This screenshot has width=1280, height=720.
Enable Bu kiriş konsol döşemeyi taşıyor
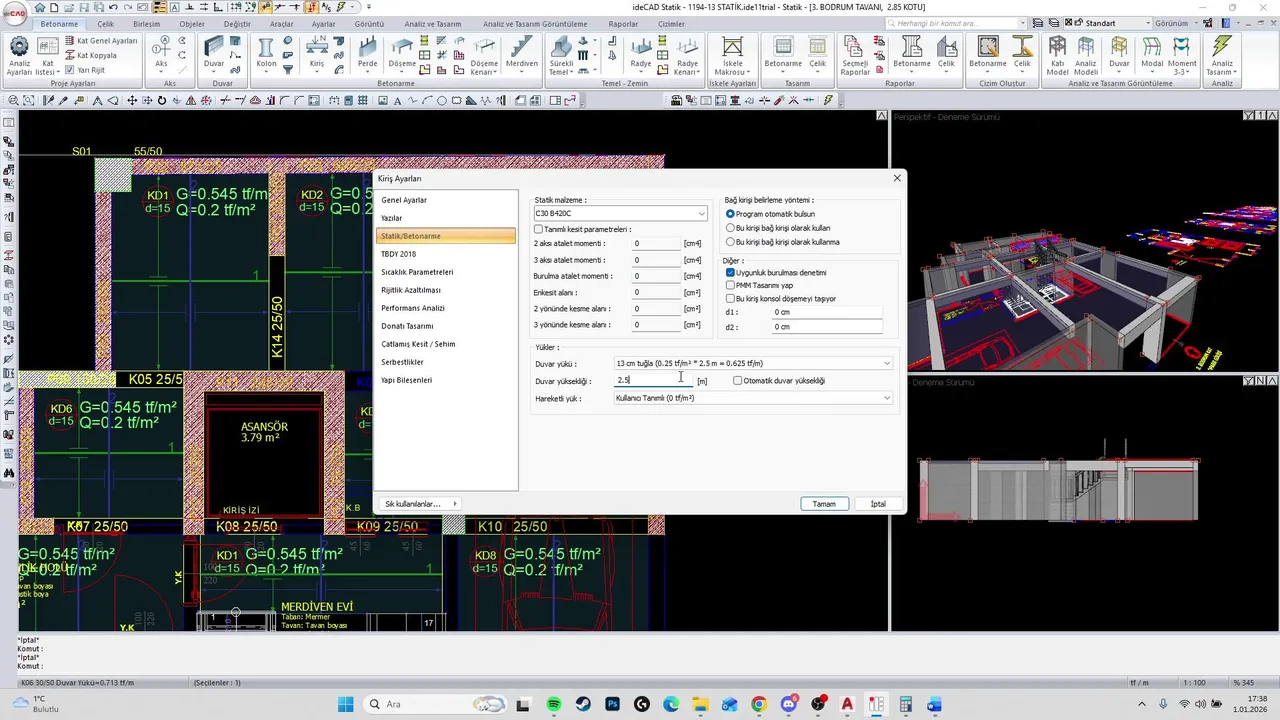(730, 298)
